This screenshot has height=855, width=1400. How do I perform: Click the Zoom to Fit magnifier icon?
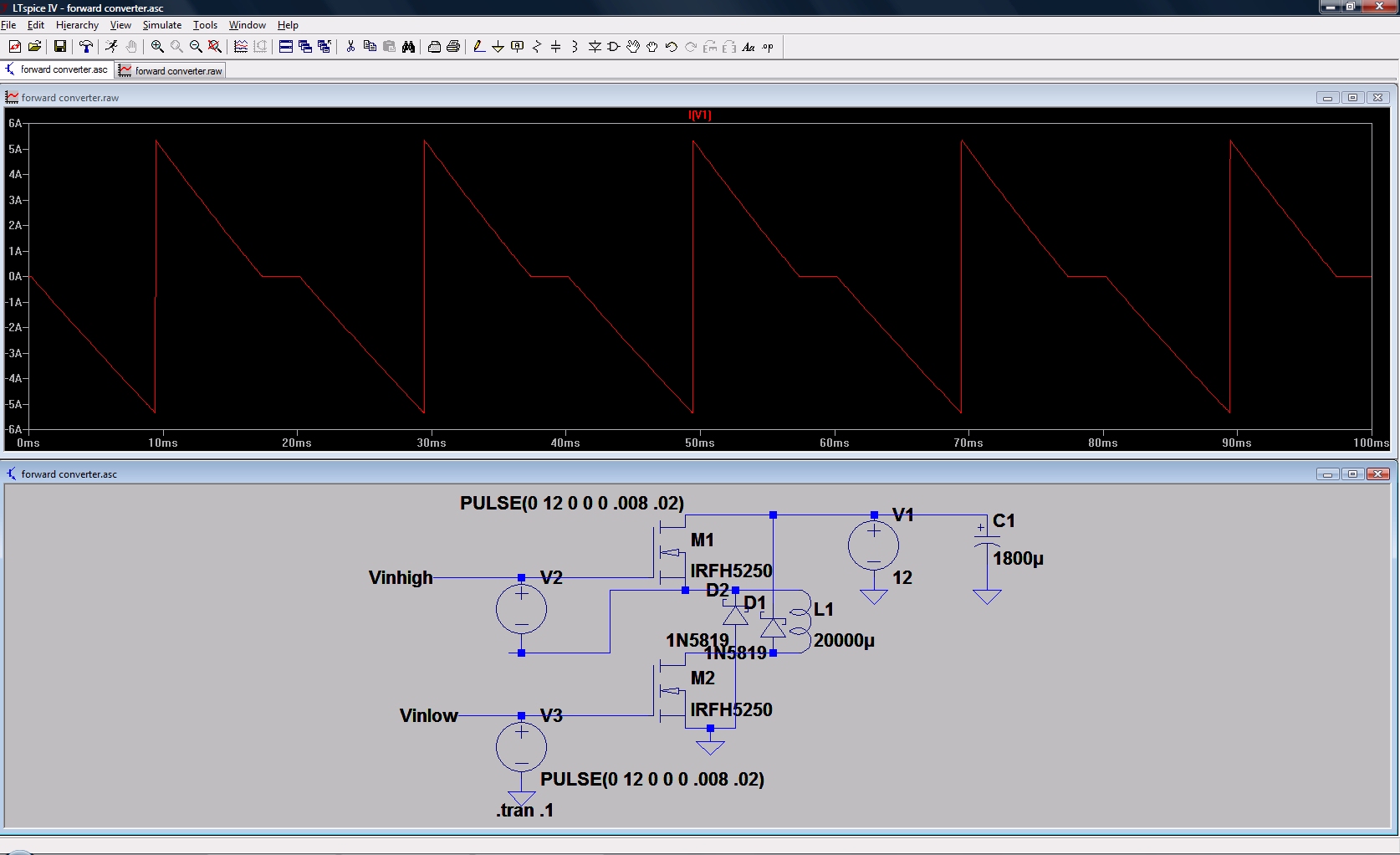click(215, 47)
